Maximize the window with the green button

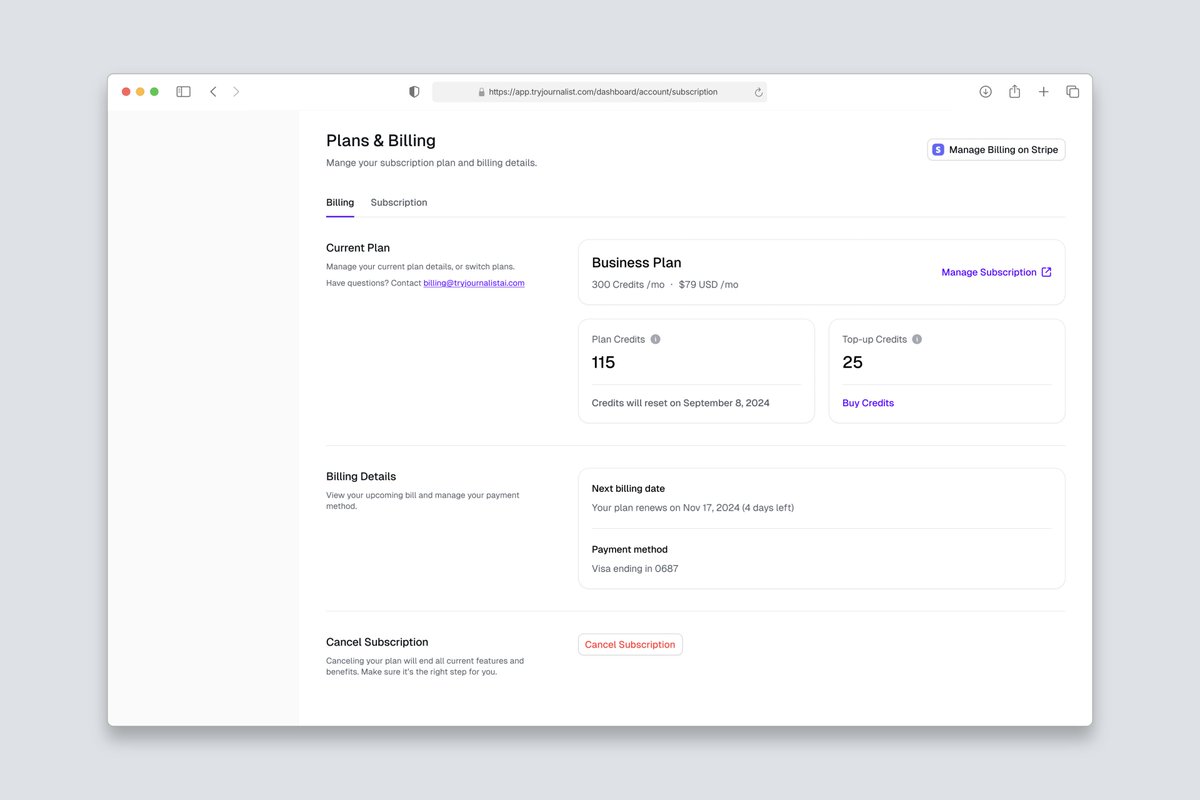click(154, 92)
